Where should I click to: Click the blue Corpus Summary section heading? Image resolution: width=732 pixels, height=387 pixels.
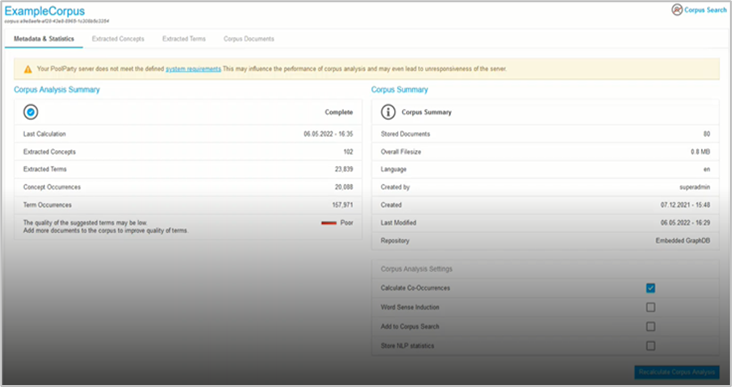[x=400, y=90]
